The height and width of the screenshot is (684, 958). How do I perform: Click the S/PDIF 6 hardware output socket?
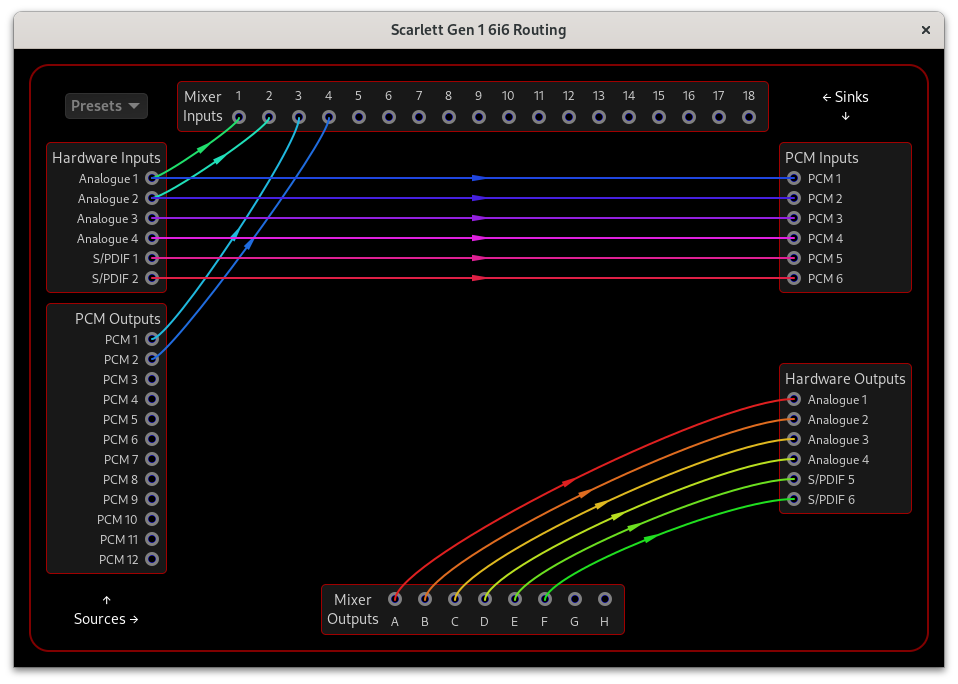pos(792,499)
